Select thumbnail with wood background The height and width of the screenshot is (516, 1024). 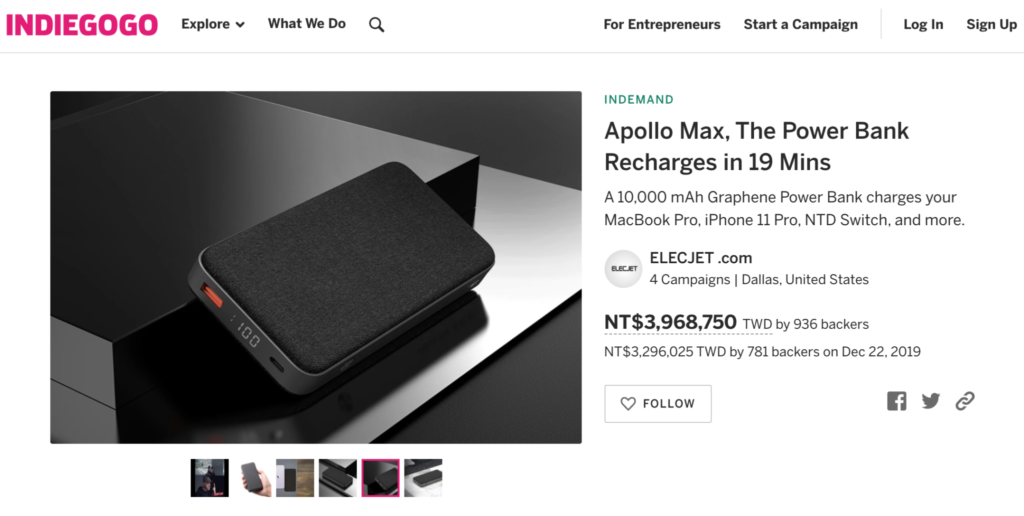tap(295, 478)
